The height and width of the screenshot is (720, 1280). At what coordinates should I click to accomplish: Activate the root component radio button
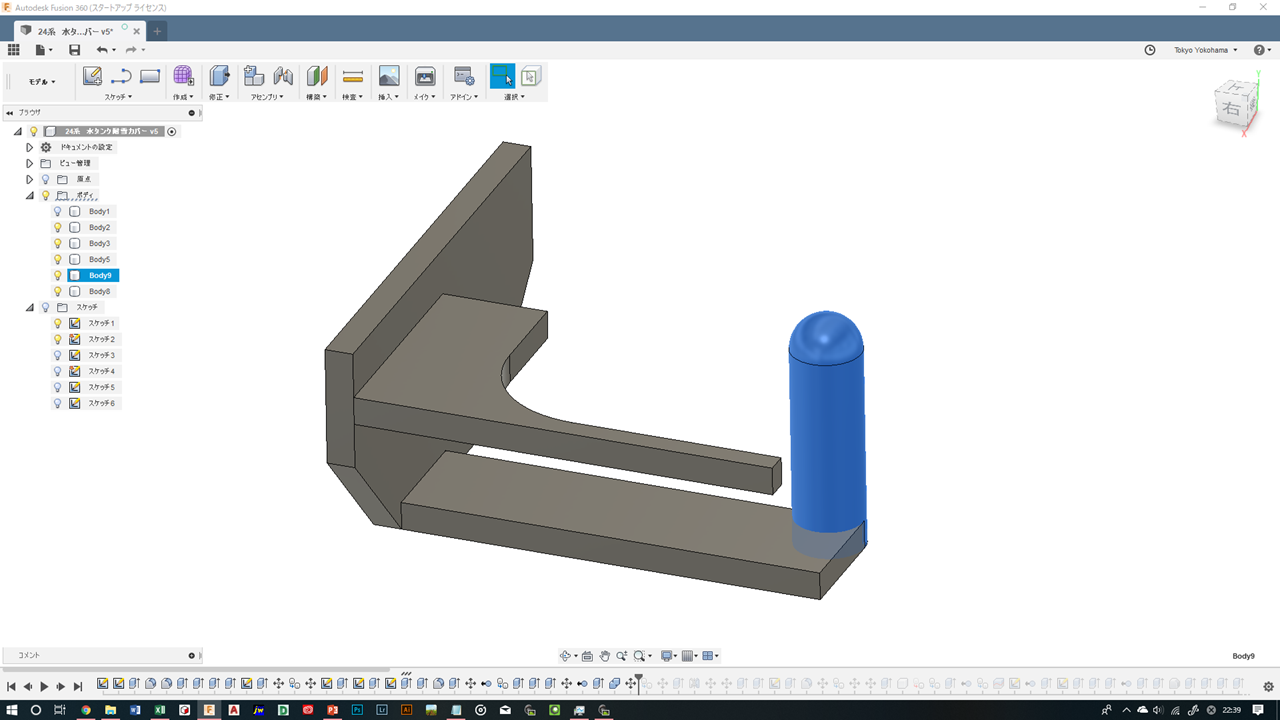click(x=172, y=131)
